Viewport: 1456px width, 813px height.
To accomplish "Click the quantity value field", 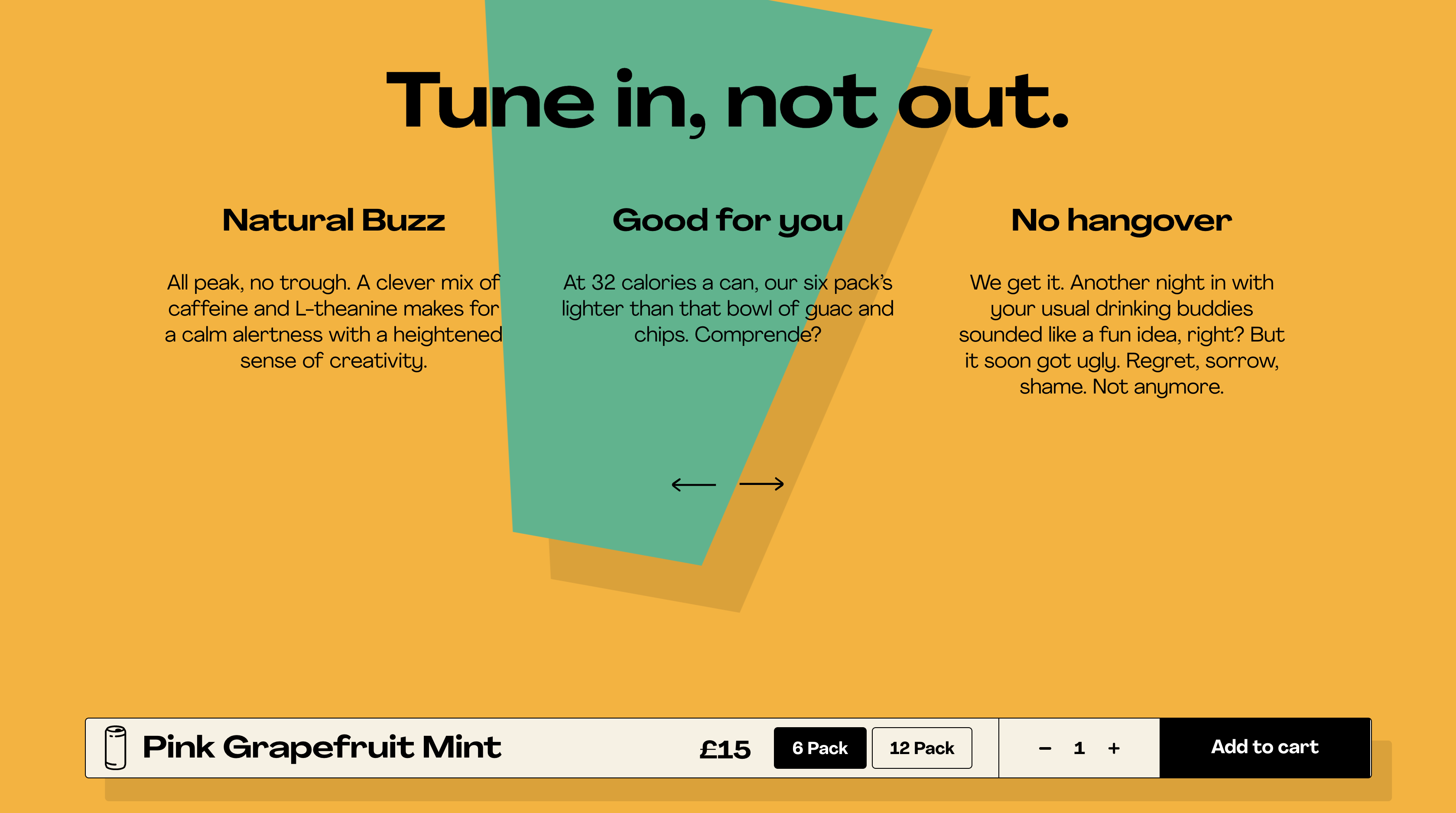I will [1079, 748].
